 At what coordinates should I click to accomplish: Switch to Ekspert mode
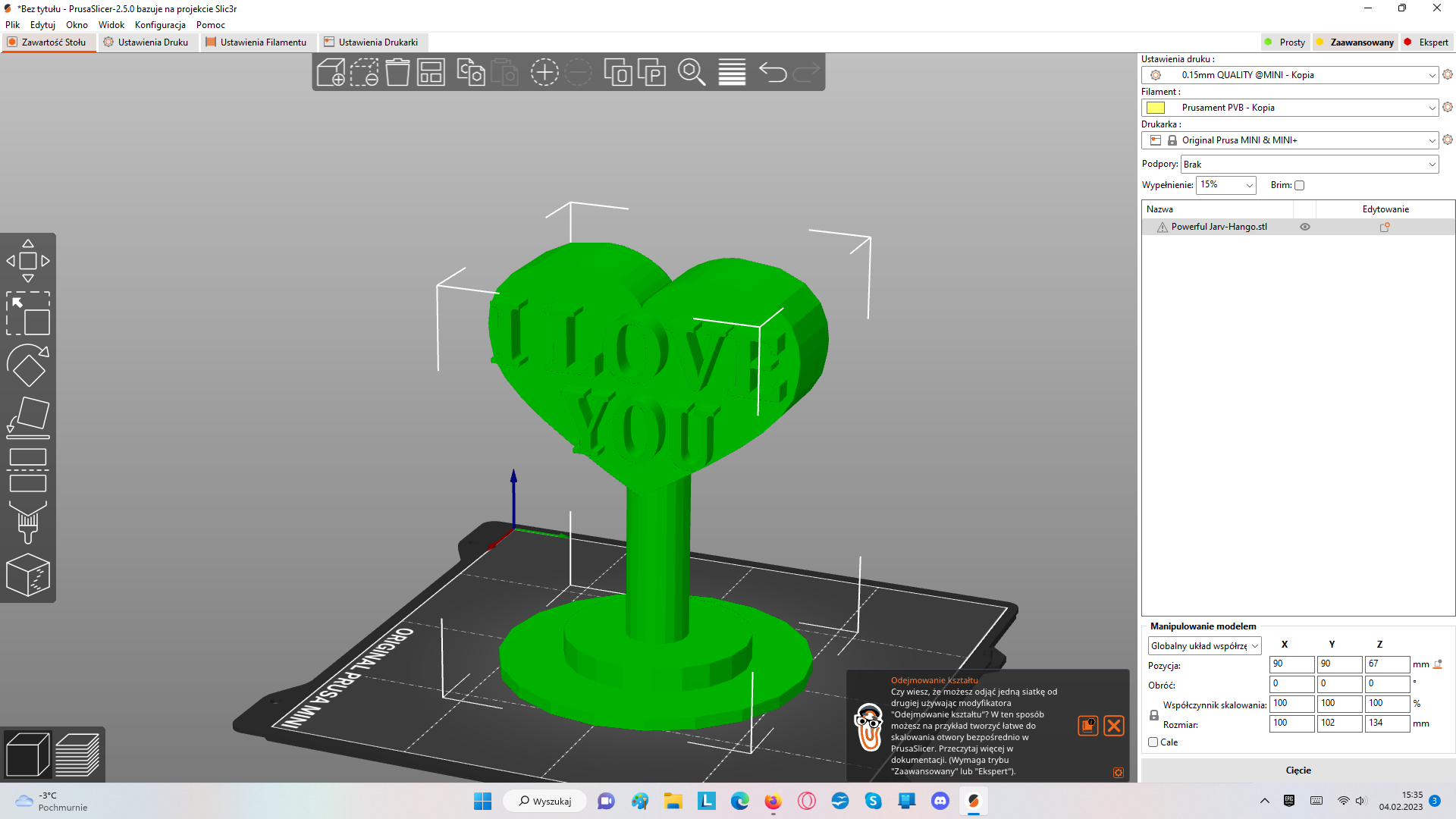tap(1426, 42)
